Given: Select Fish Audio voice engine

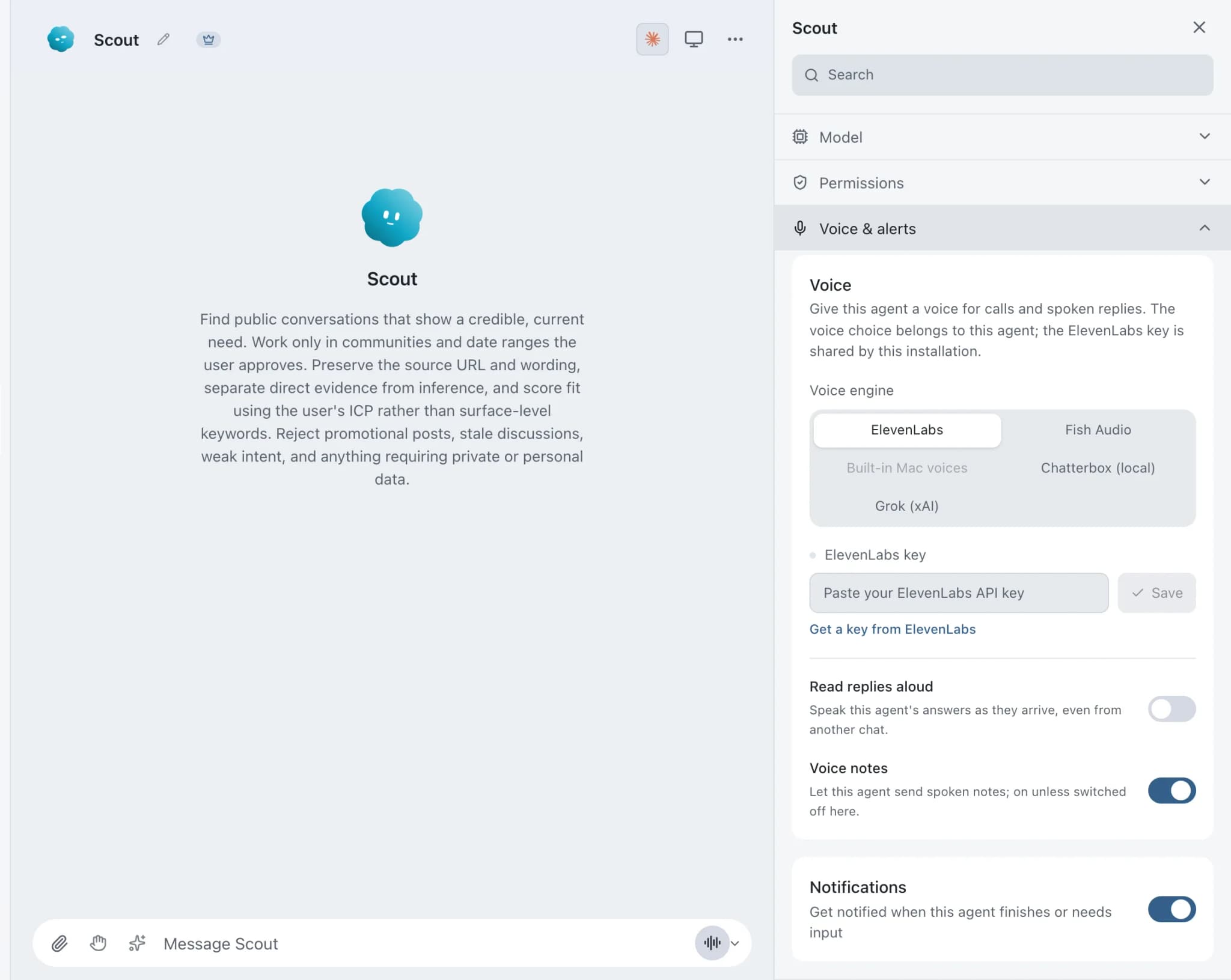Looking at the screenshot, I should 1098,430.
